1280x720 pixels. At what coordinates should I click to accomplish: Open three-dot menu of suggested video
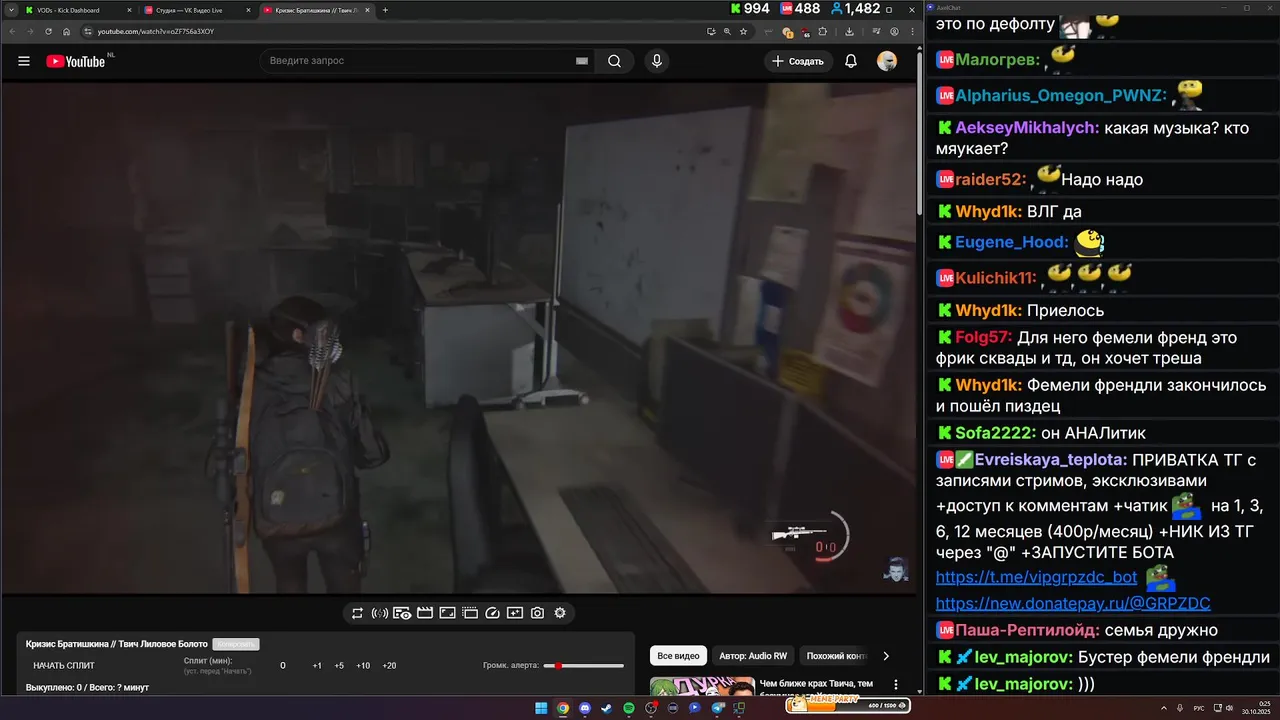click(896, 685)
